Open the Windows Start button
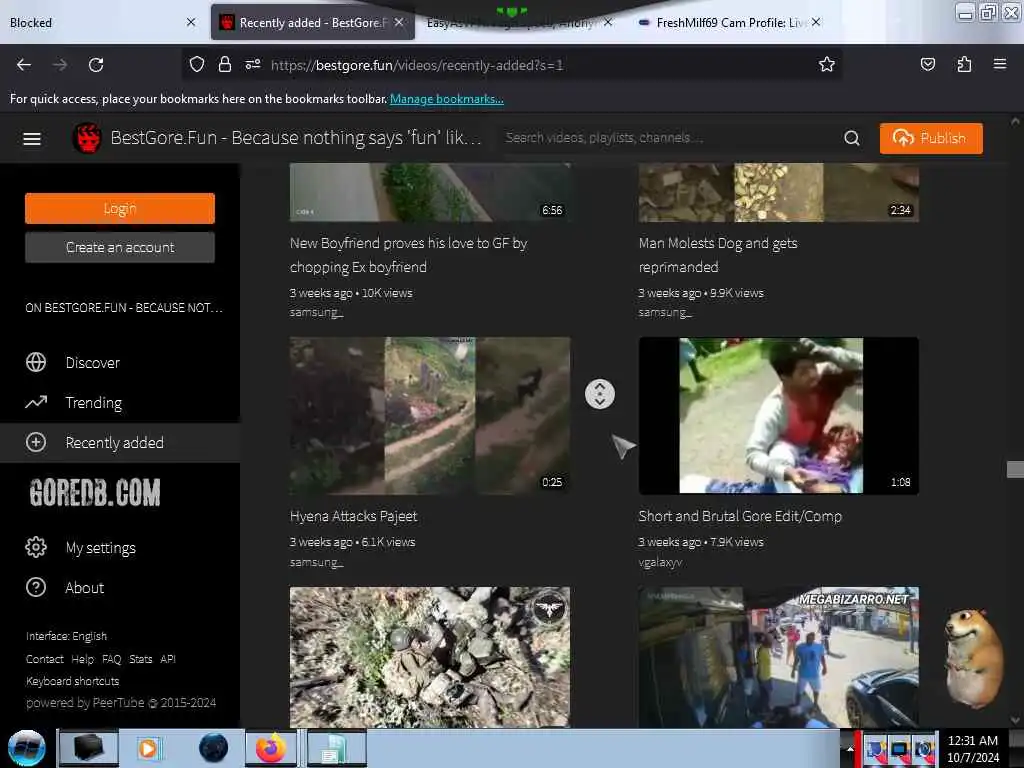This screenshot has height=768, width=1024. (x=27, y=748)
